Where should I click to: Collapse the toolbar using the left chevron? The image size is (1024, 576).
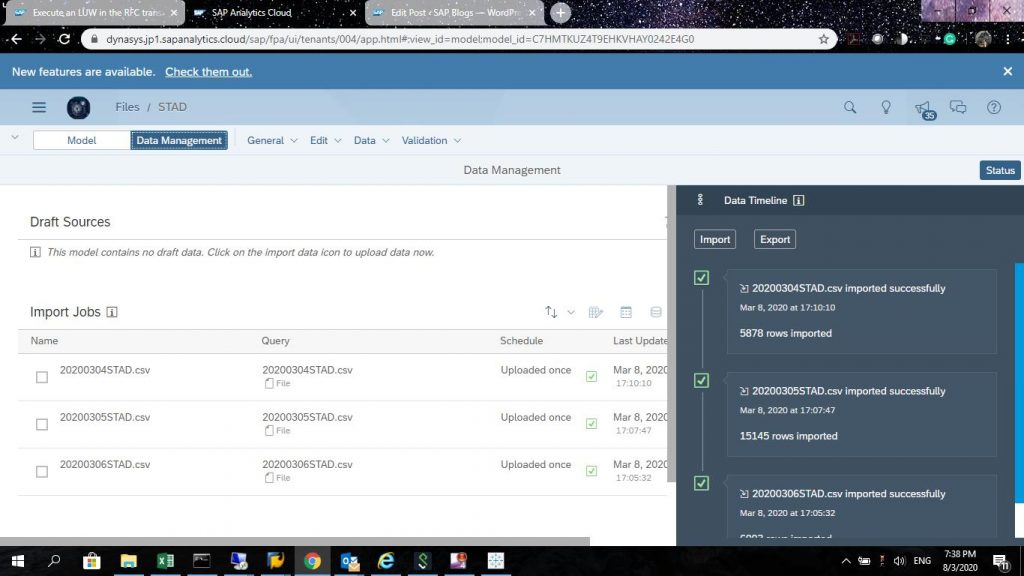[x=15, y=138]
